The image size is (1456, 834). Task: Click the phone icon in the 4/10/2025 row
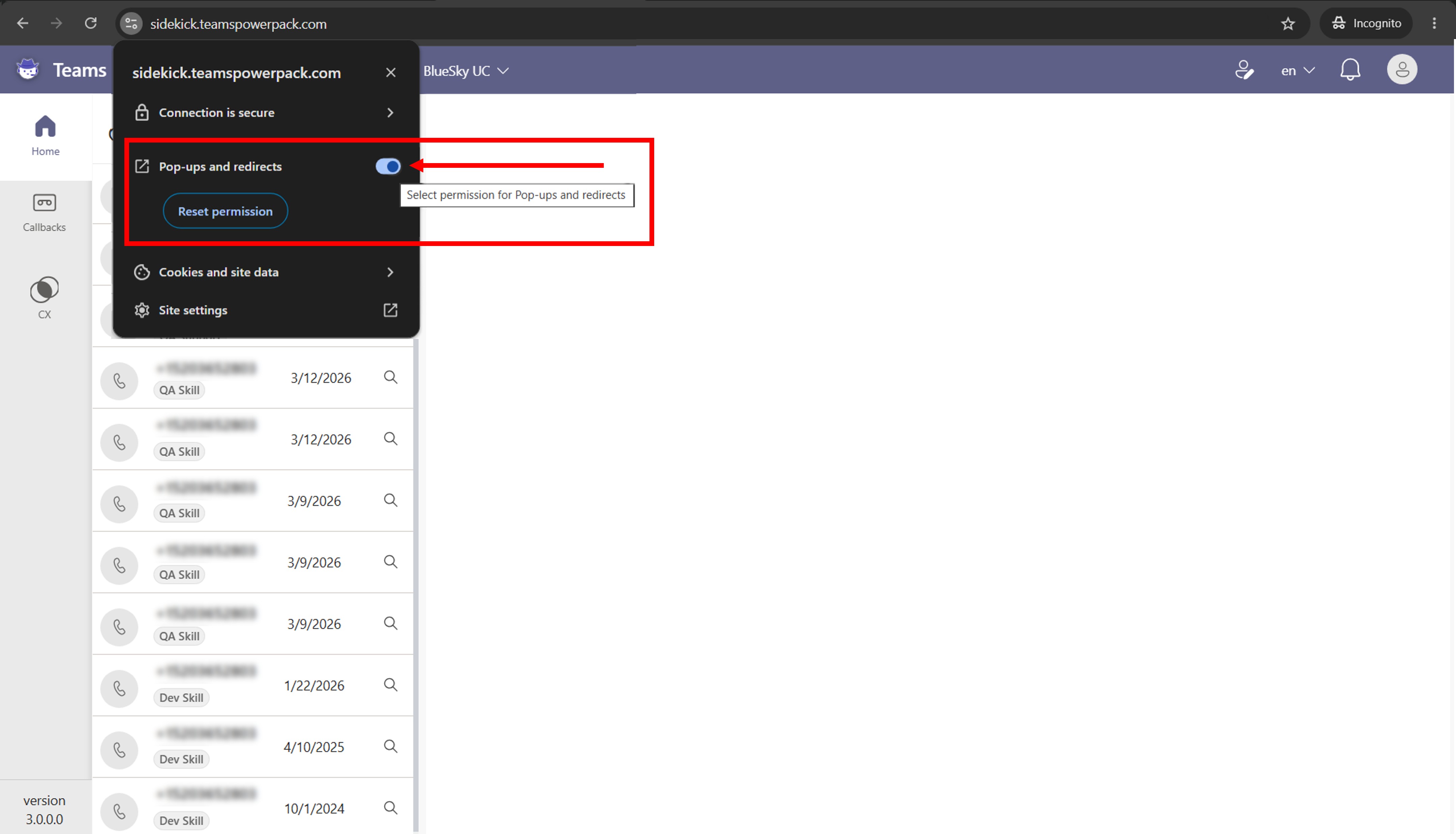(x=119, y=750)
